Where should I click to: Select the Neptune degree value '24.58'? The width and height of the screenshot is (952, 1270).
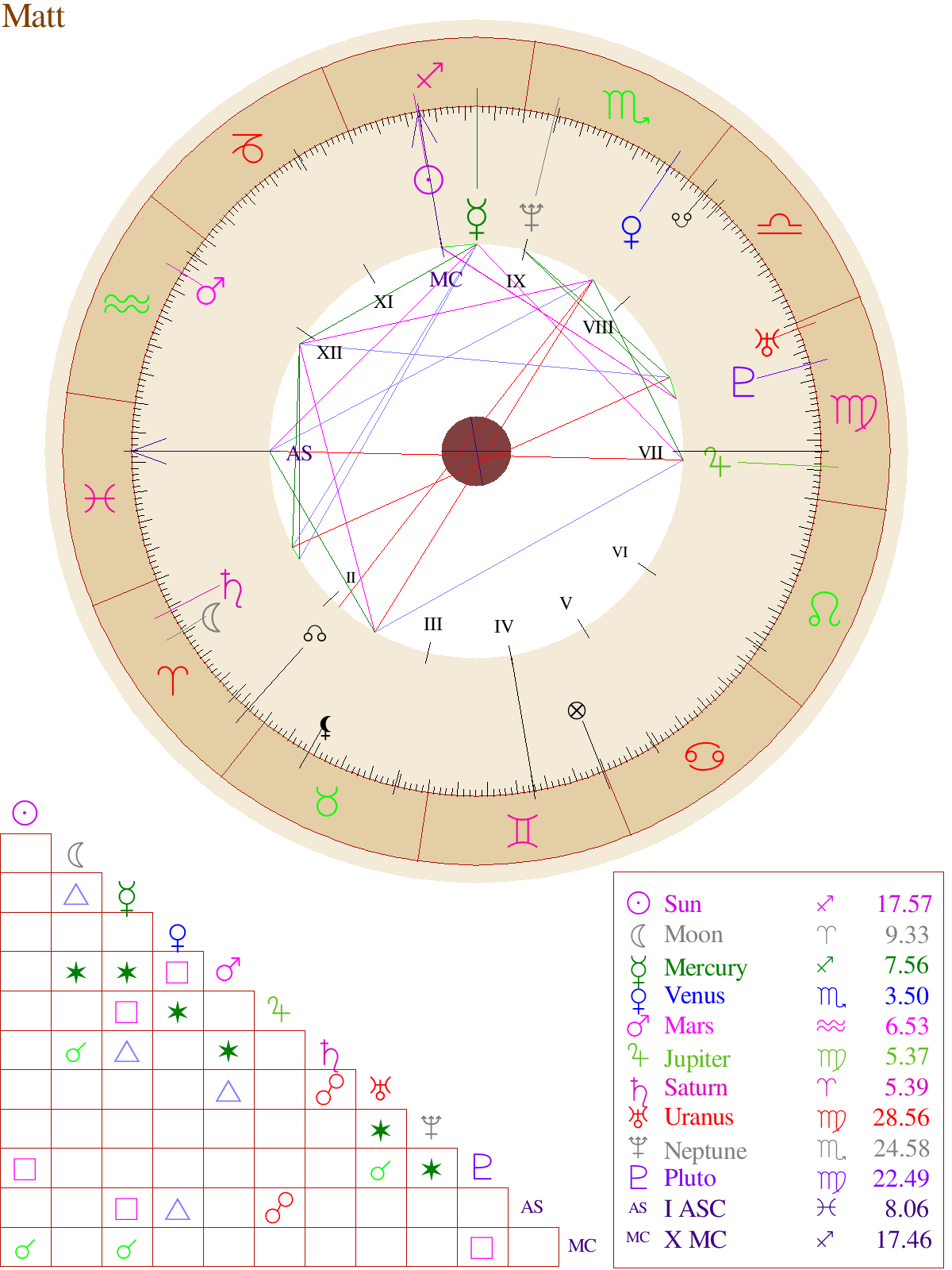pos(901,1149)
